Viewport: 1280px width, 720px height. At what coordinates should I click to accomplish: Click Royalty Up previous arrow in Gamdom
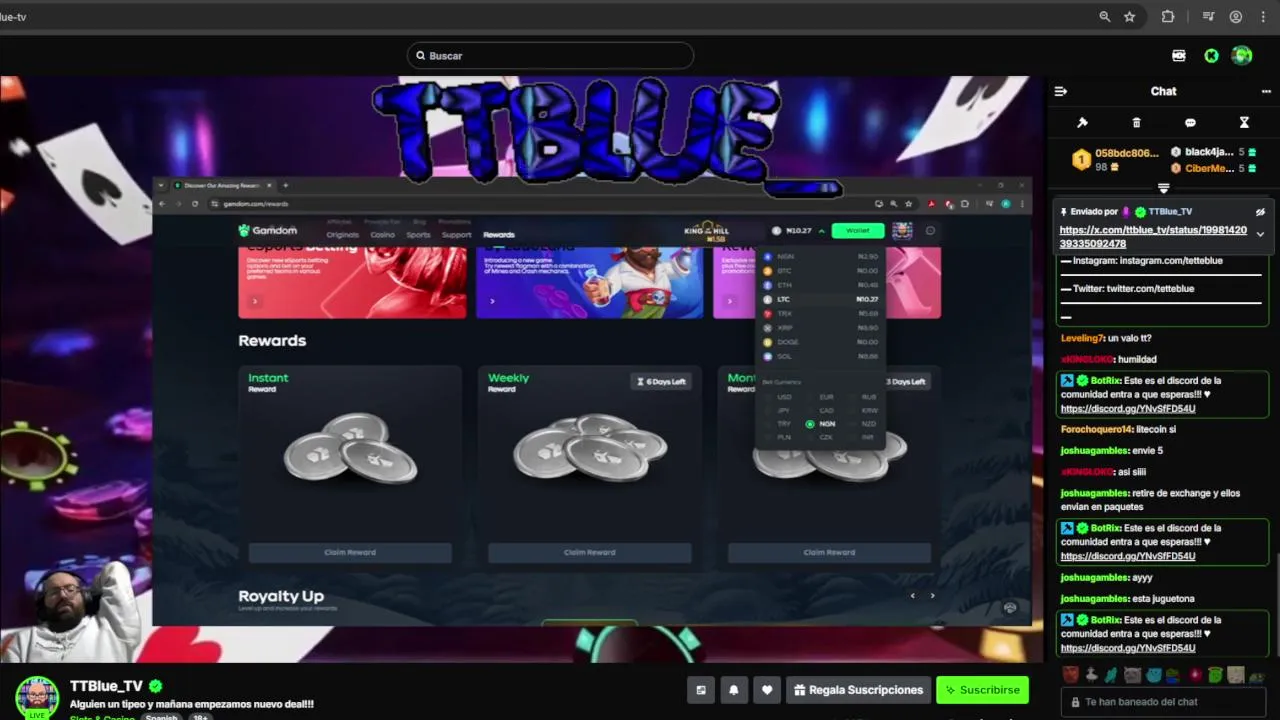pyautogui.click(x=912, y=596)
